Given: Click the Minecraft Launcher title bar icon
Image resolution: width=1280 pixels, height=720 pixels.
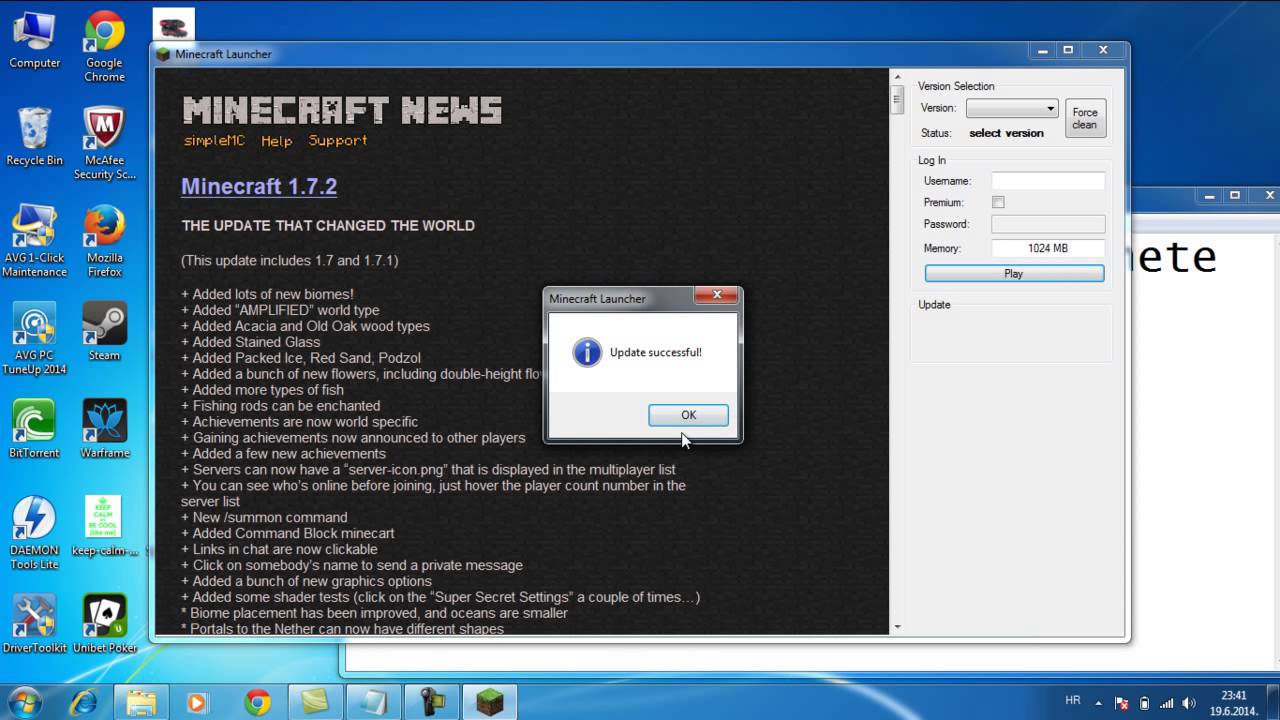Looking at the screenshot, I should [x=164, y=54].
